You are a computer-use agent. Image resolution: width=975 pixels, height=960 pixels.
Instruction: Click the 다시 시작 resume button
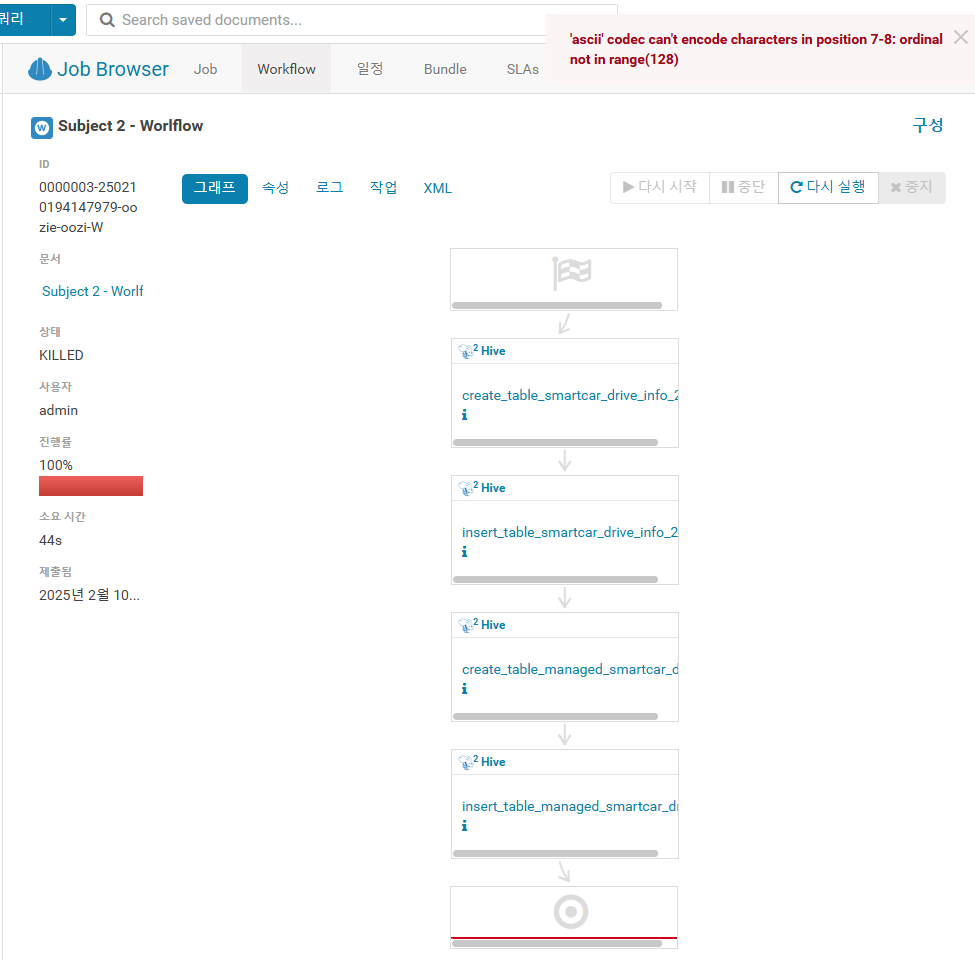pos(660,187)
